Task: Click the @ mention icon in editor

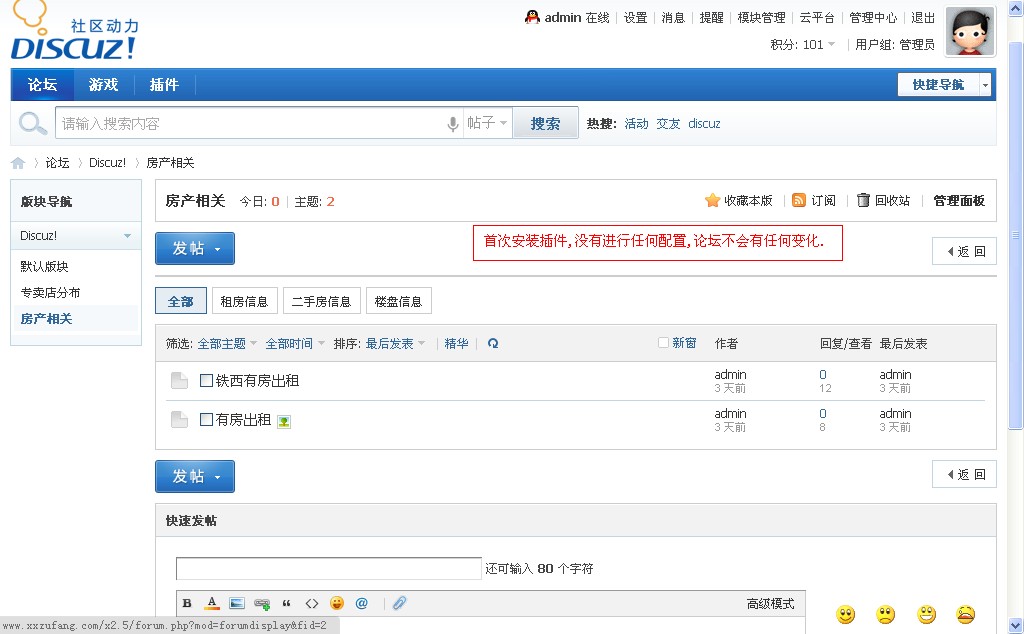Action: pyautogui.click(x=362, y=603)
